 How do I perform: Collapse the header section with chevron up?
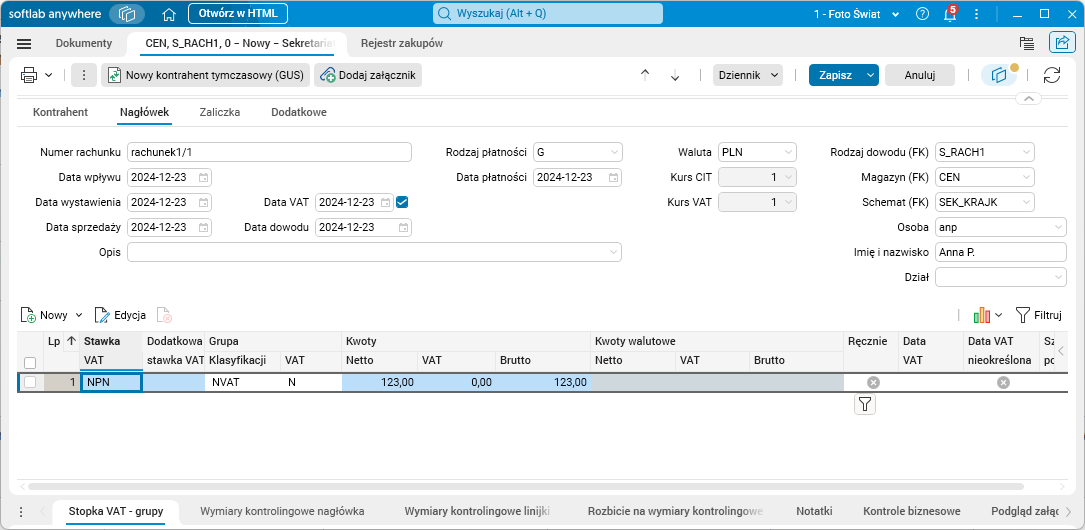(x=1028, y=100)
